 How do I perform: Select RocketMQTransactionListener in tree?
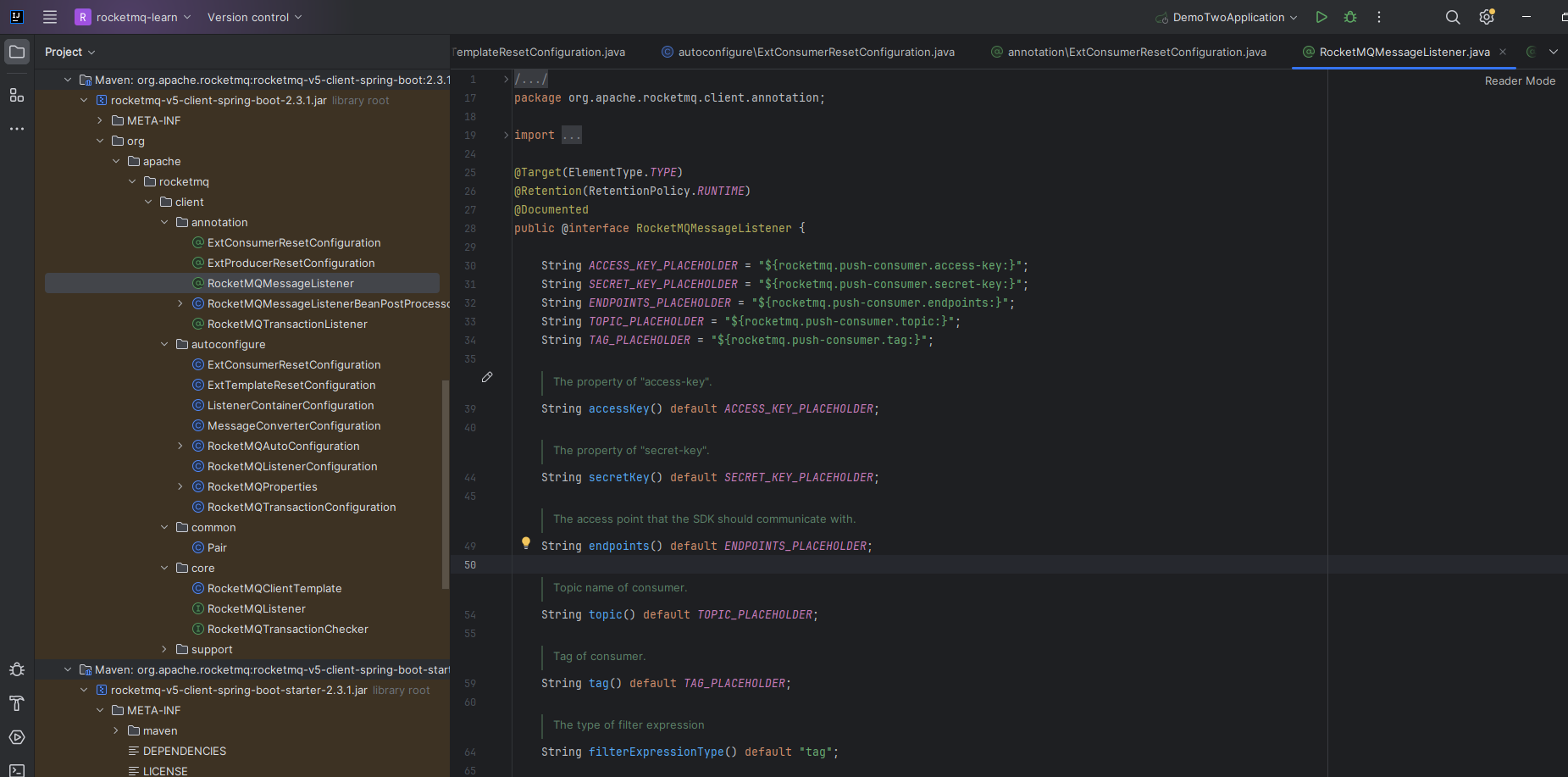point(287,324)
